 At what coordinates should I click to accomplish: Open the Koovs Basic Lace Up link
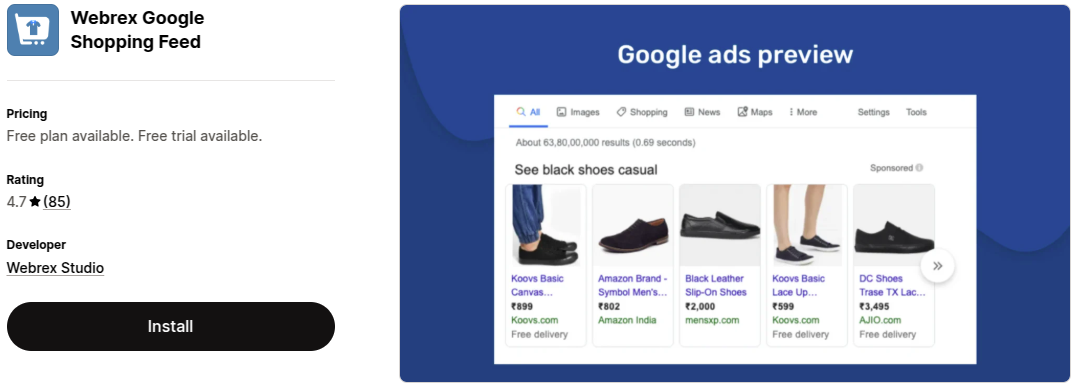coord(798,285)
